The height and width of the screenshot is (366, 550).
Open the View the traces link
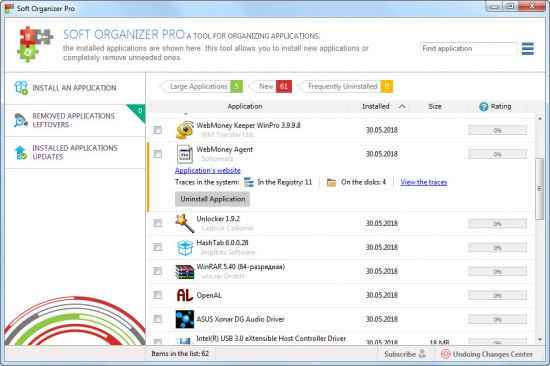pos(424,182)
